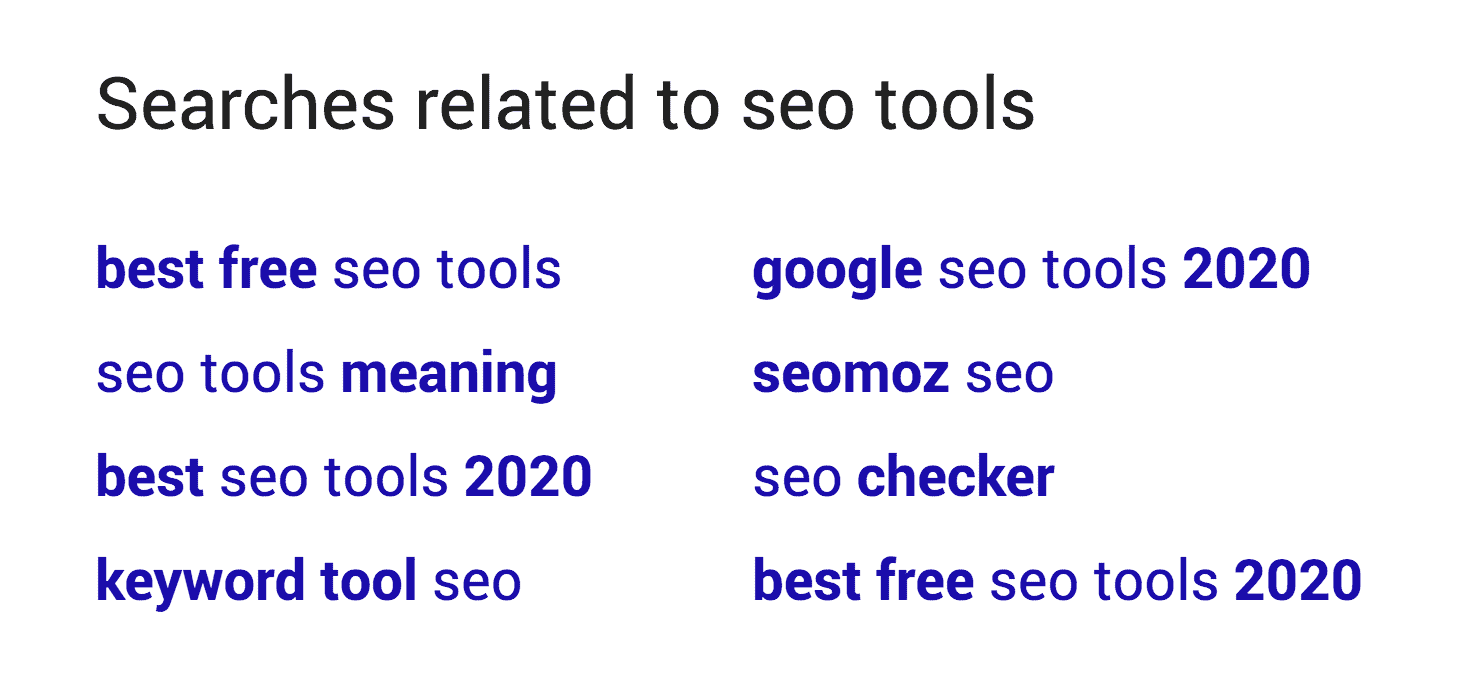This screenshot has width=1480, height=700.
Task: Click the "Searches related to seo tools" heading
Action: [566, 104]
